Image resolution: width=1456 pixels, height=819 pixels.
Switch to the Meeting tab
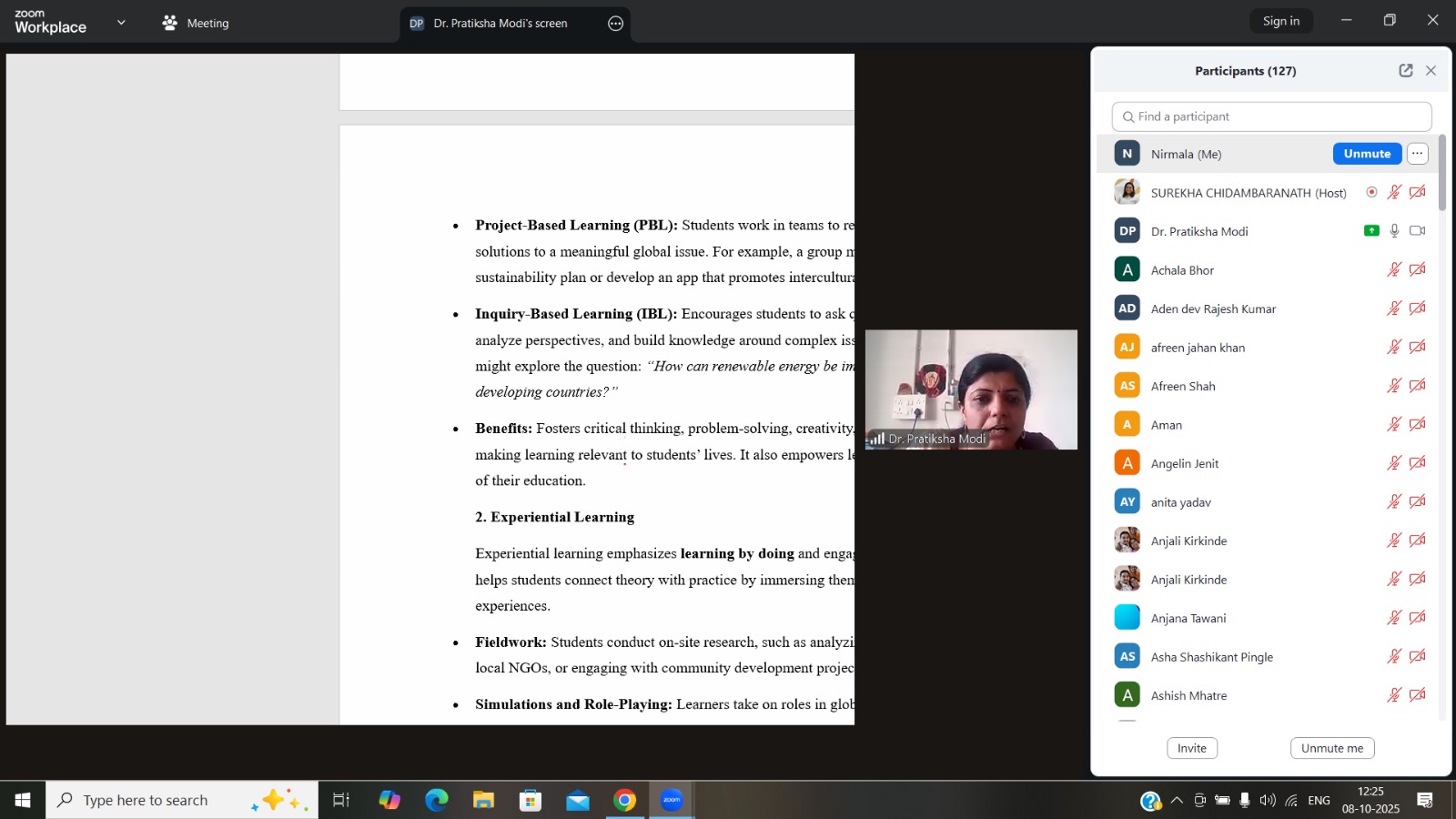click(x=196, y=24)
